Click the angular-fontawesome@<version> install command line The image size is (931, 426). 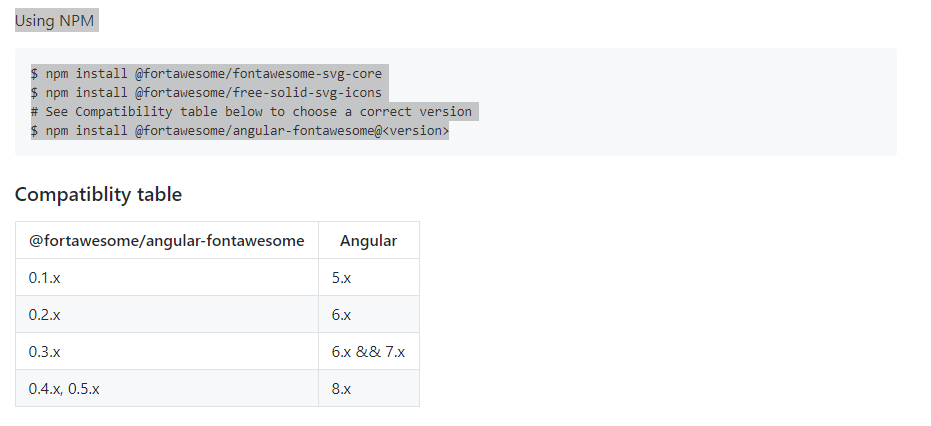(240, 131)
